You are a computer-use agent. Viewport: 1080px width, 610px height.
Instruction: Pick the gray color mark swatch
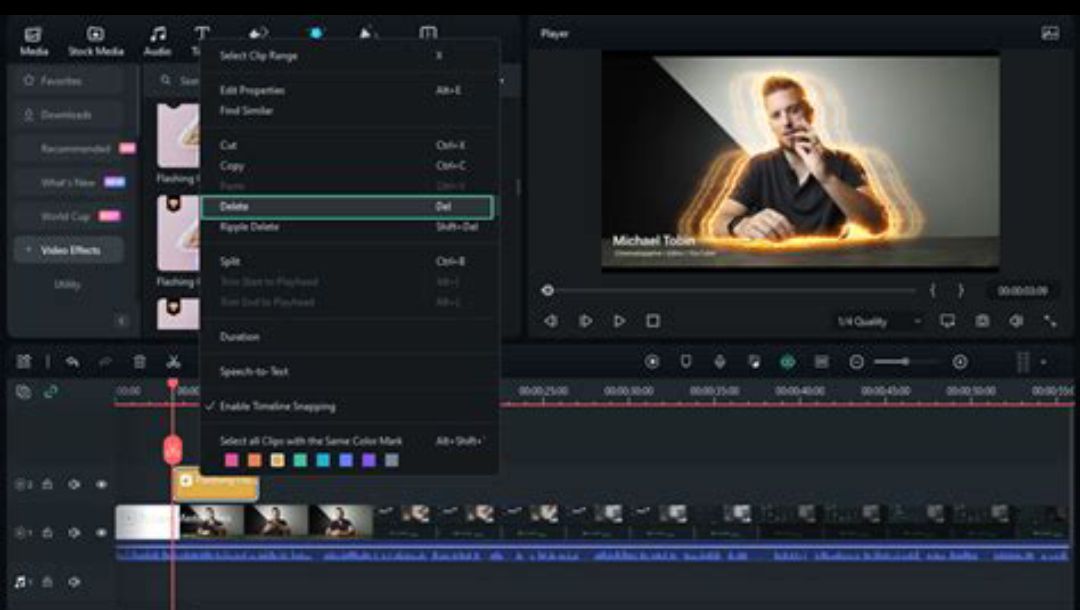click(x=392, y=460)
